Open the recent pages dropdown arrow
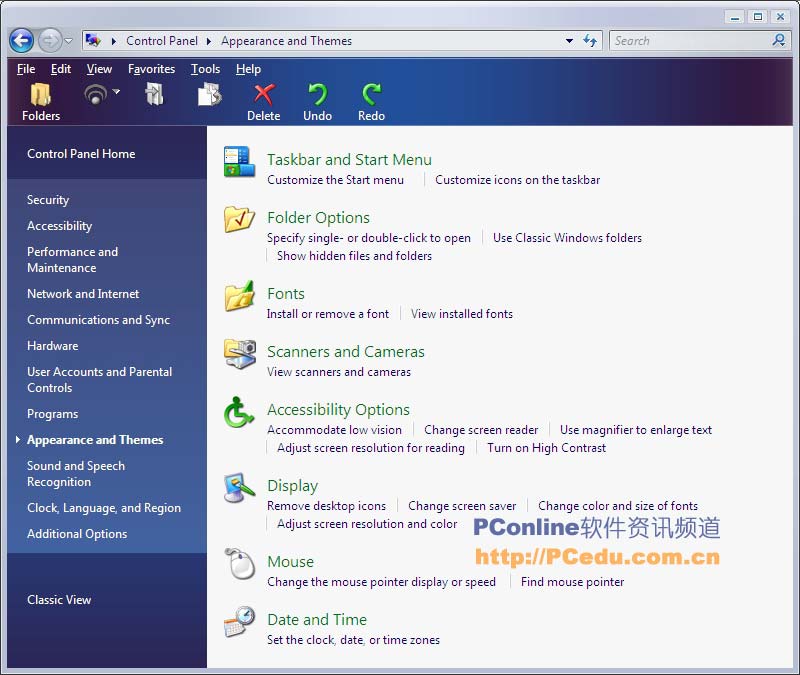 coord(68,41)
